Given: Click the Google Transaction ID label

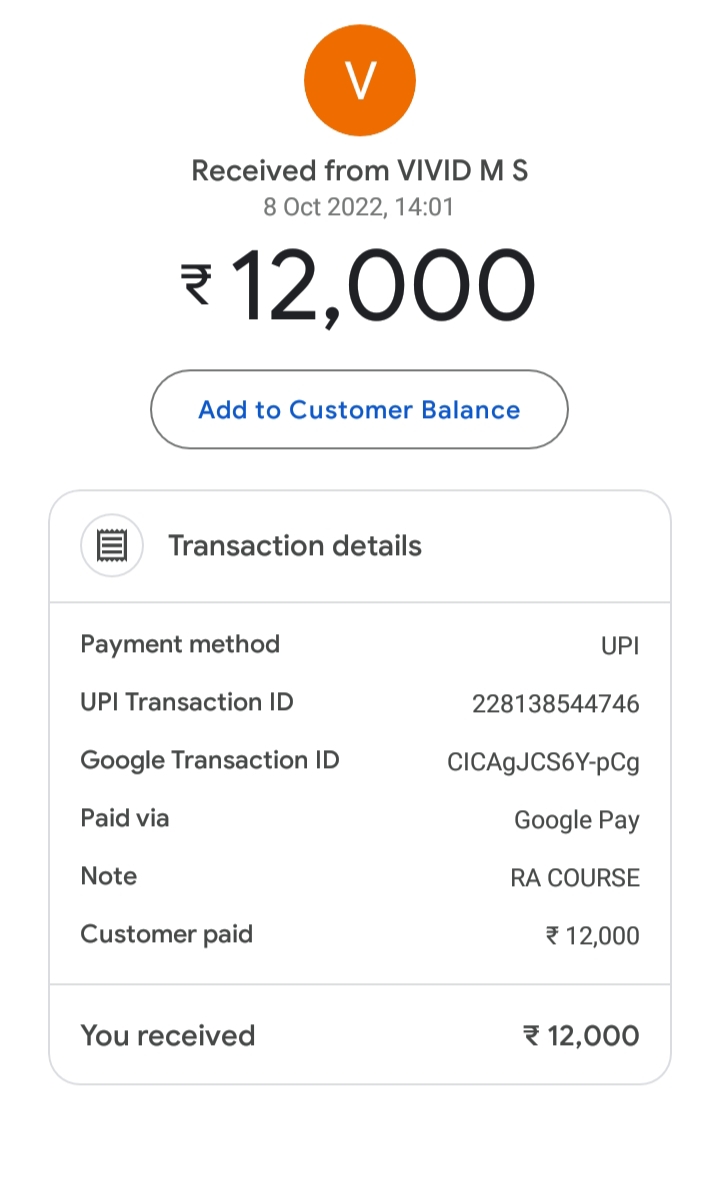Looking at the screenshot, I should pos(210,760).
